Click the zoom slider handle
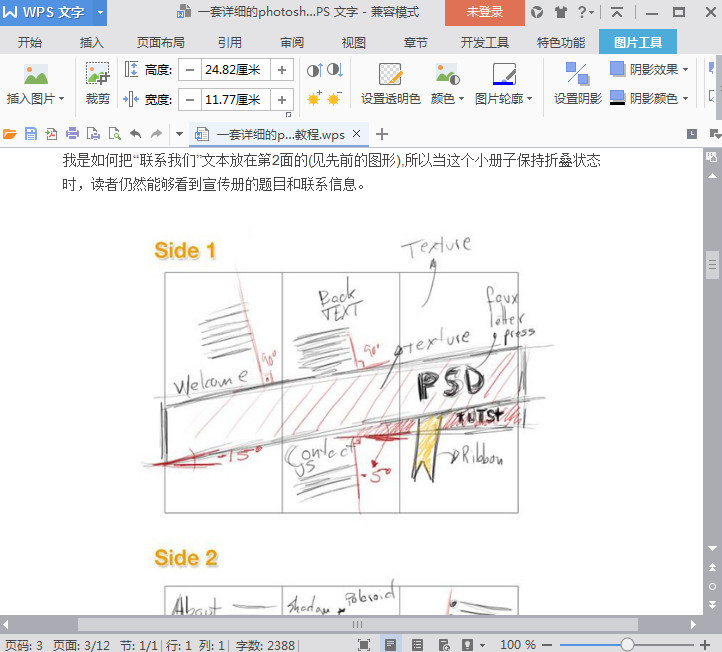Screen dimensions: 722x652 click(x=627, y=645)
